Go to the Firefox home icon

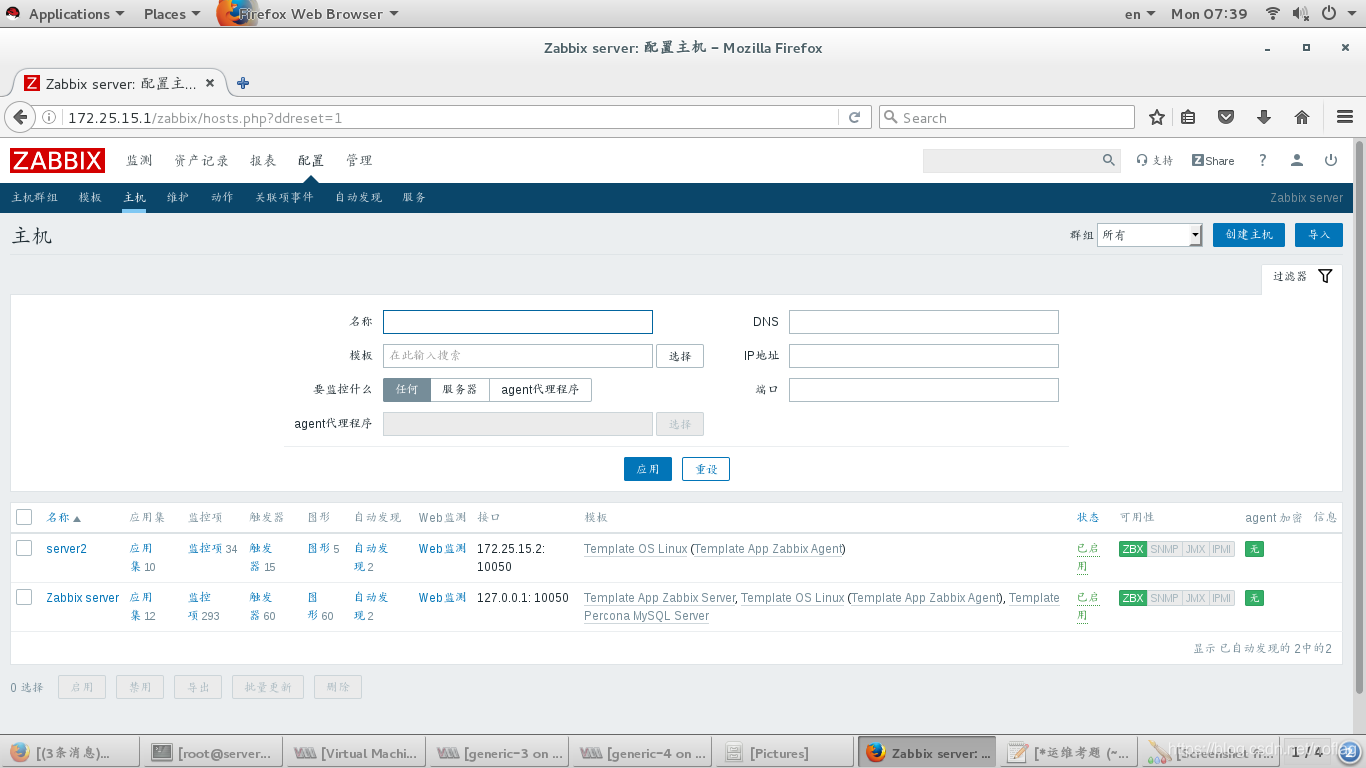coord(1302,117)
